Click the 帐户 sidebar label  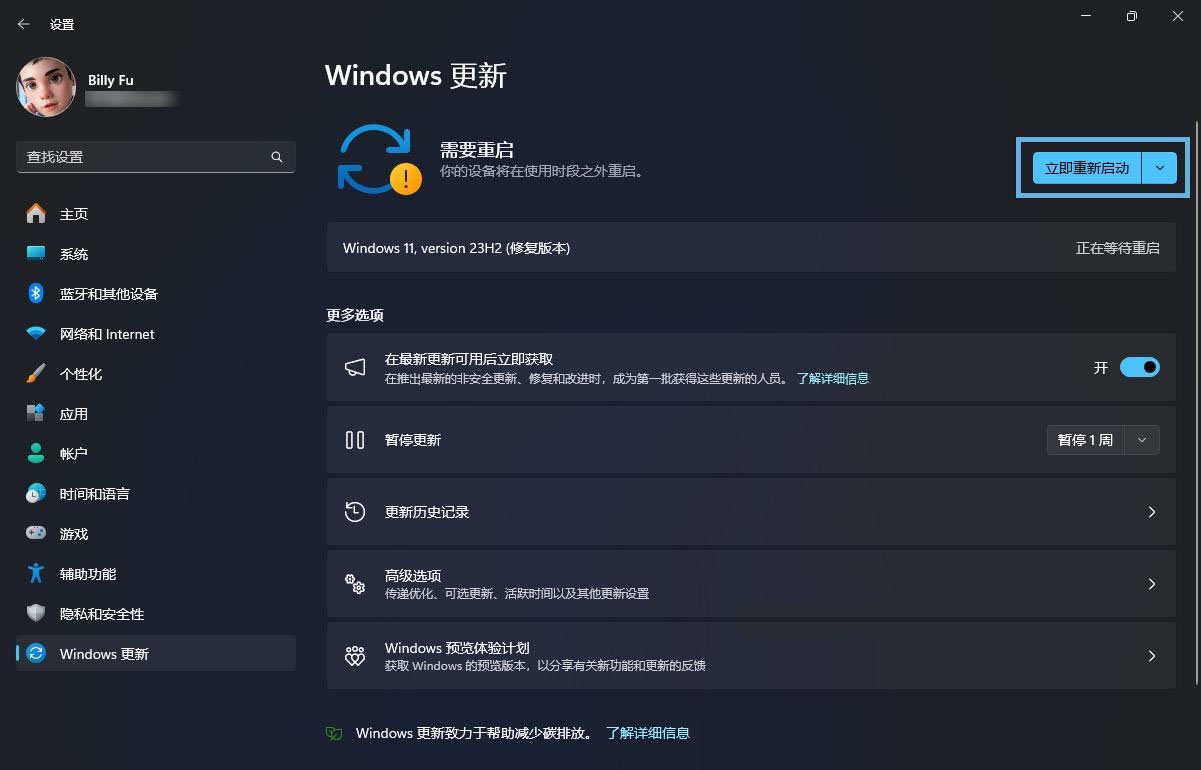click(74, 454)
